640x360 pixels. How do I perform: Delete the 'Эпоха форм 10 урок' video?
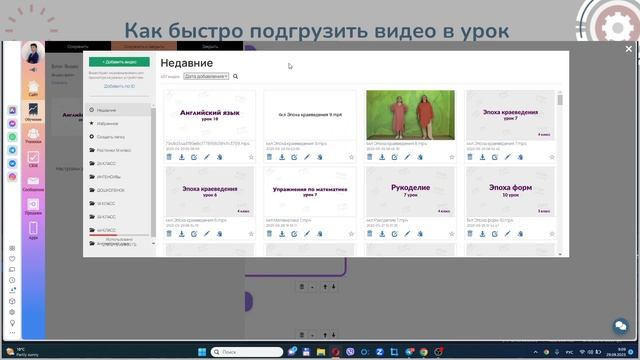(x=470, y=234)
